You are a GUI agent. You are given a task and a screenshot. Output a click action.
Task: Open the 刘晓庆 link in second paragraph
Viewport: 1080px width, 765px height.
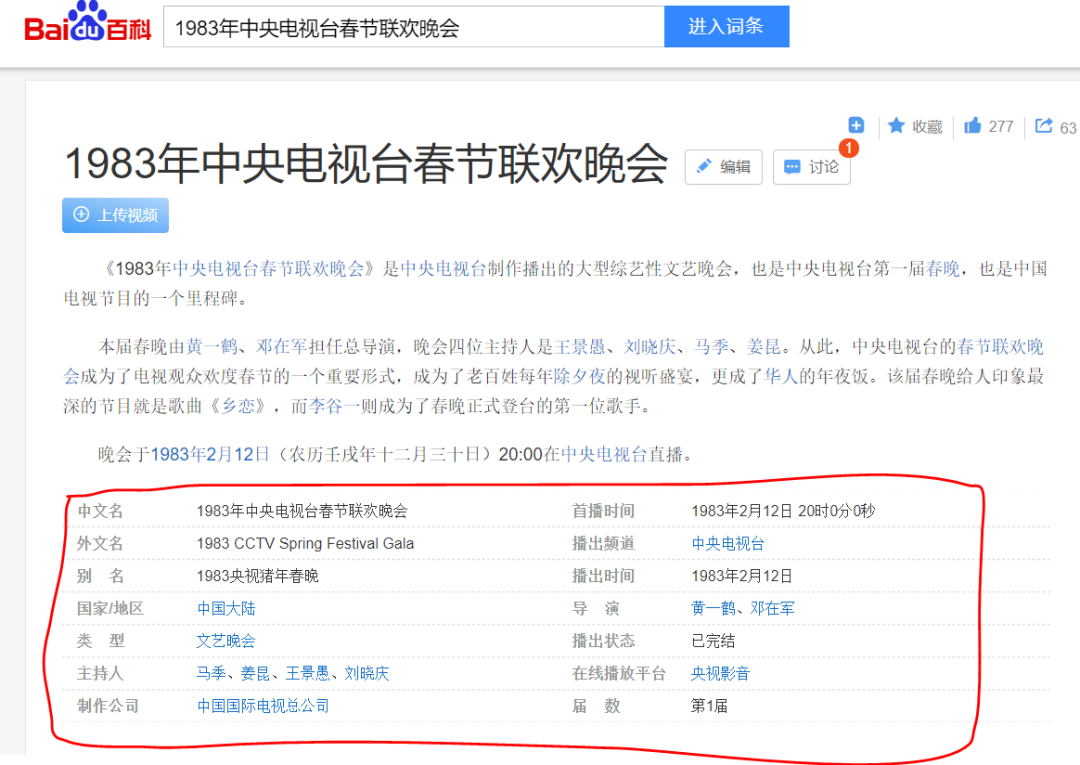650,347
